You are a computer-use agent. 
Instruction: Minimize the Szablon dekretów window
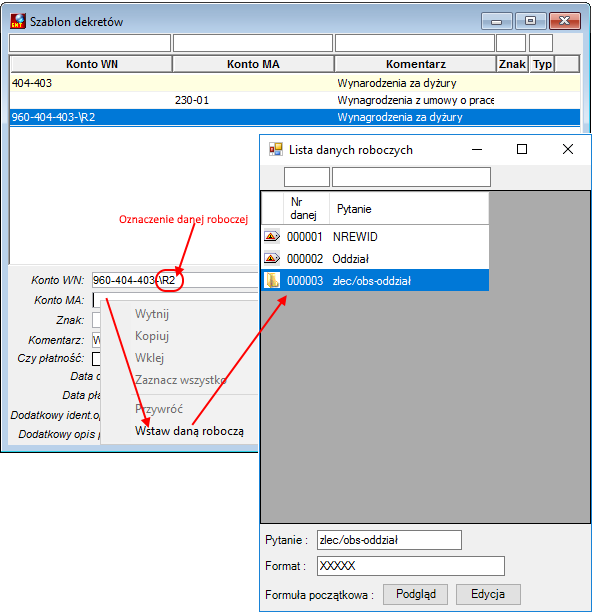tap(496, 21)
